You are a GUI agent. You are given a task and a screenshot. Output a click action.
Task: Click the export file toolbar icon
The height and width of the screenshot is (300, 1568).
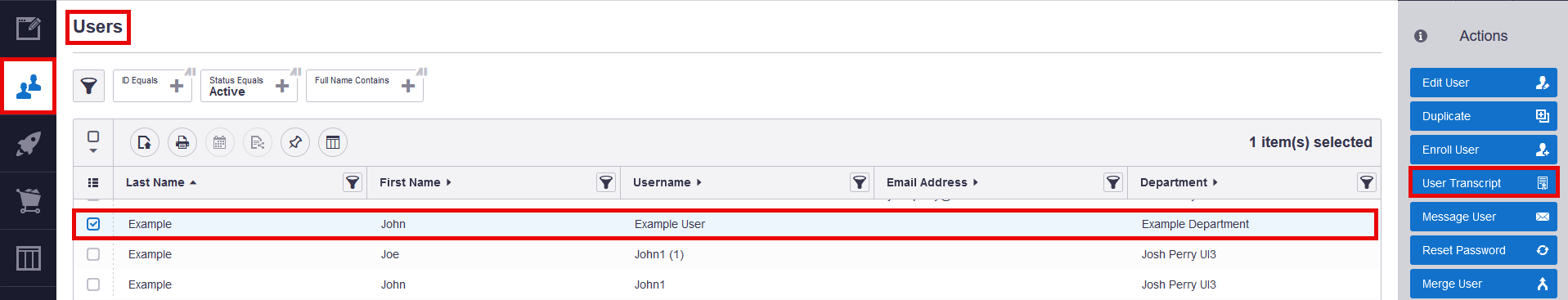(x=145, y=142)
